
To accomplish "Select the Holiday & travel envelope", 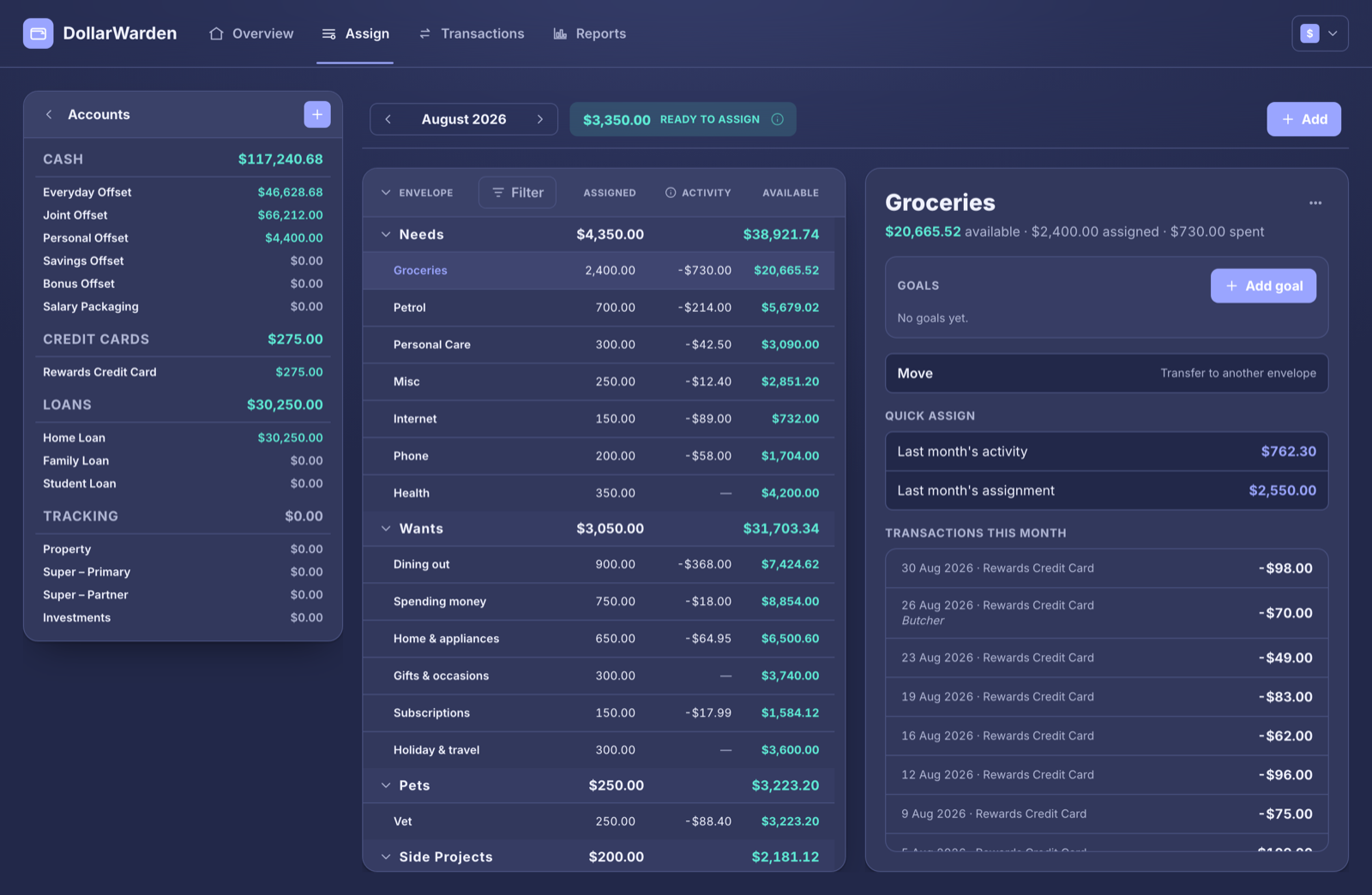I will tap(599, 750).
